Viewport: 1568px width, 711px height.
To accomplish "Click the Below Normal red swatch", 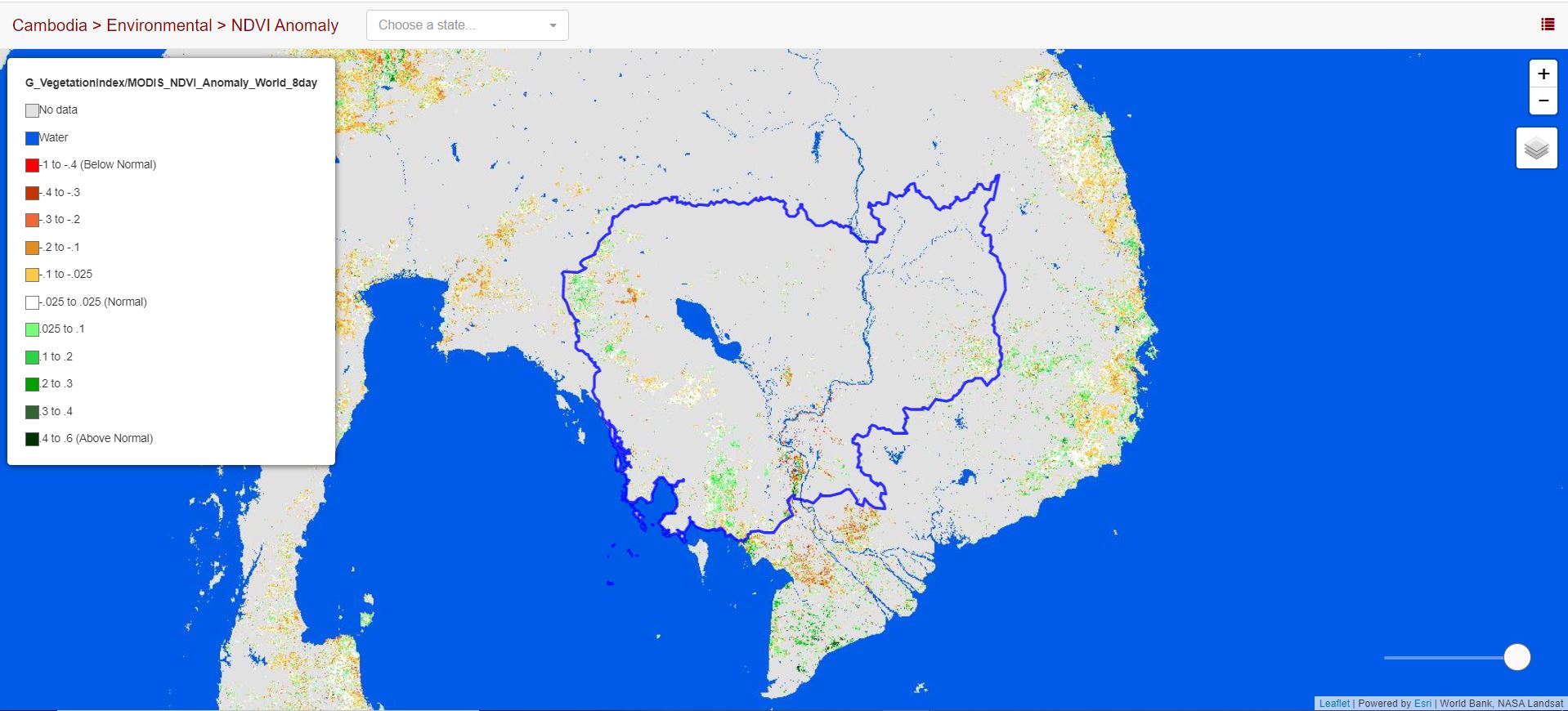I will [x=32, y=165].
